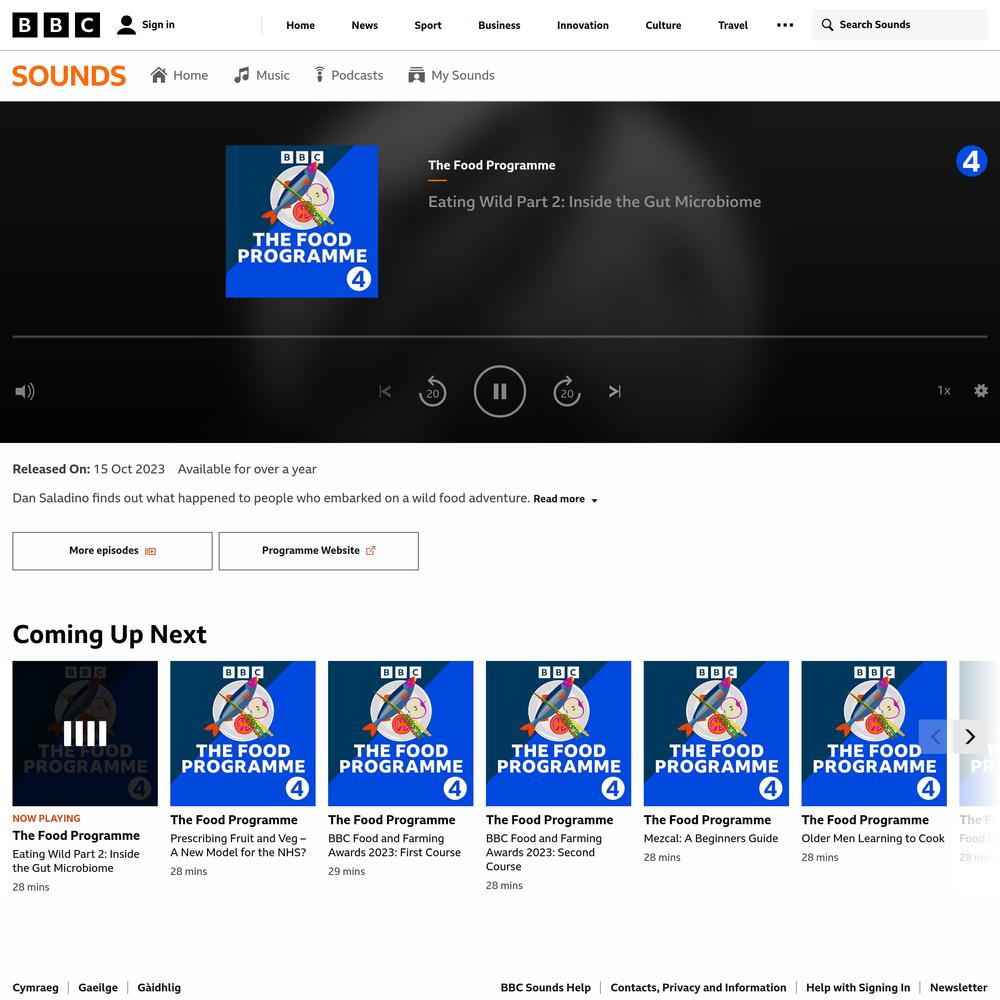Switch language to Gaeilge
The image size is (1000, 1000).
[98, 987]
